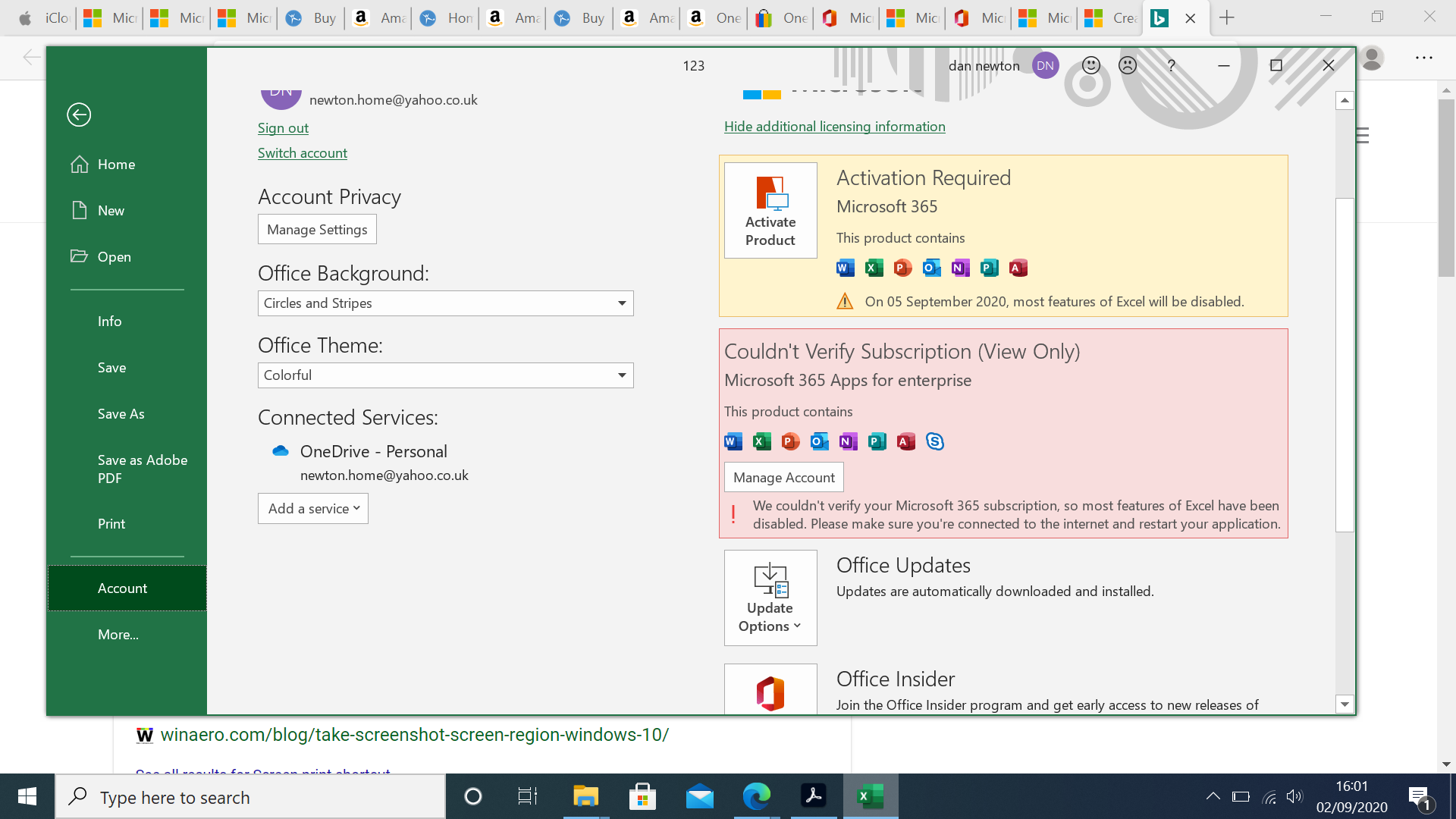The image size is (1456, 819).
Task: Show hidden system tray icons chevron
Action: pyautogui.click(x=1213, y=796)
